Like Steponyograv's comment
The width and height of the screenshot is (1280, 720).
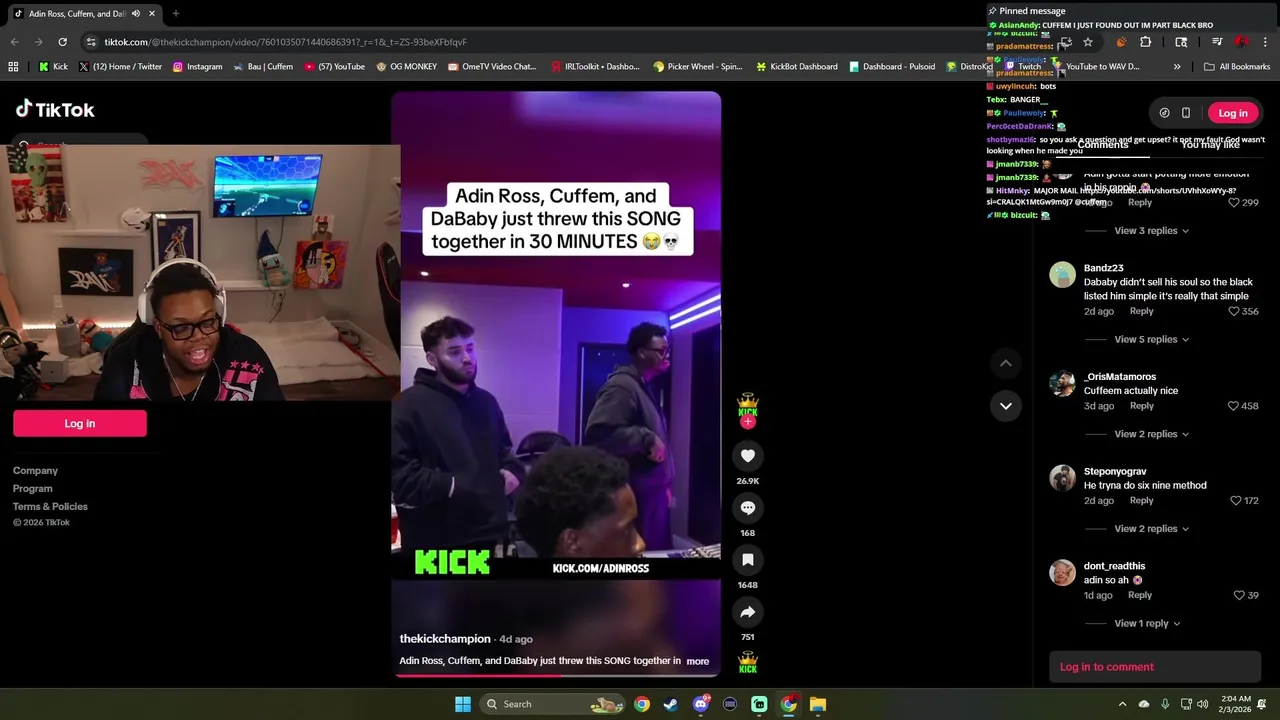click(x=1236, y=501)
